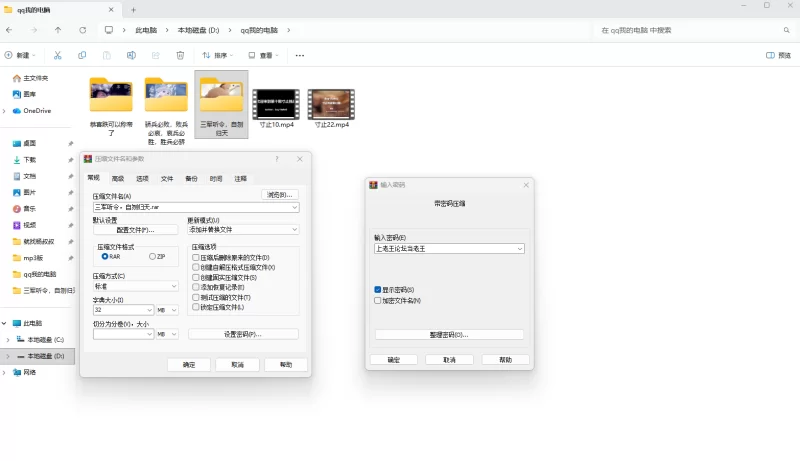
Task: Enable 添加恢复记录 checkbox
Action: pyautogui.click(x=196, y=287)
